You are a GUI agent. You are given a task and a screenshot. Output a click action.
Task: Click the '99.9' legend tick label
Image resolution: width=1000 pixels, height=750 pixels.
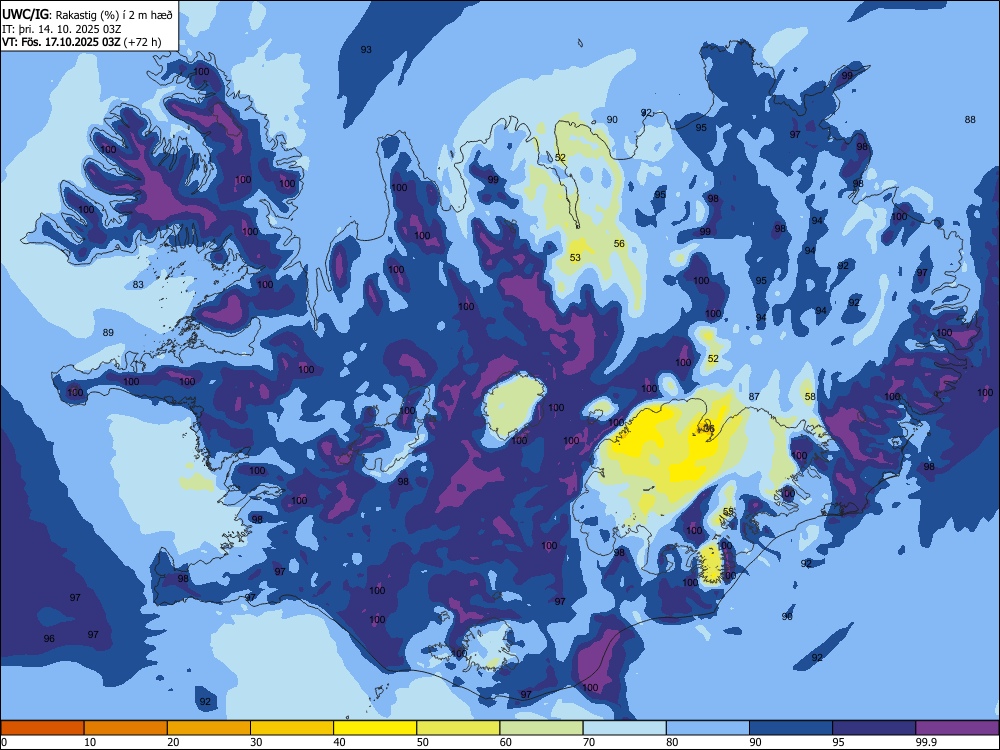coord(926,742)
